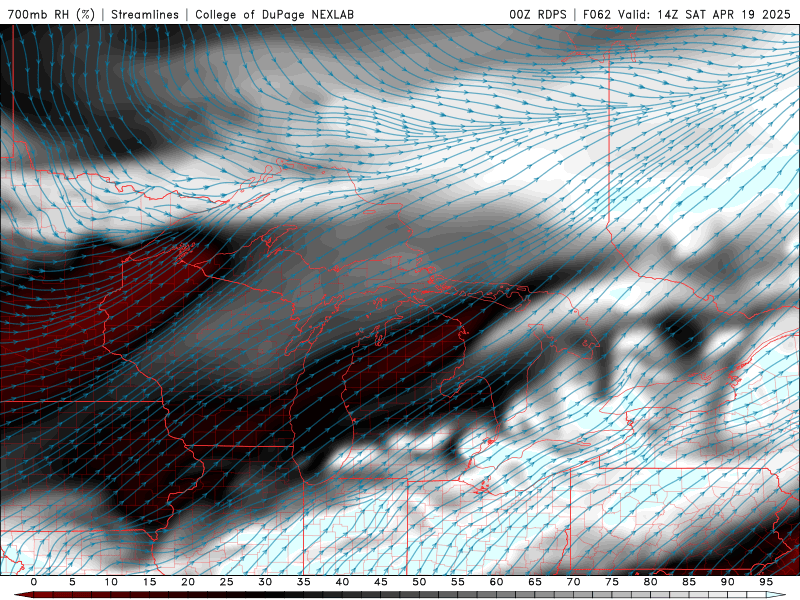Image resolution: width=800 pixels, height=600 pixels.
Task: Click the "85" tick label on the color scale
Action: [689, 582]
